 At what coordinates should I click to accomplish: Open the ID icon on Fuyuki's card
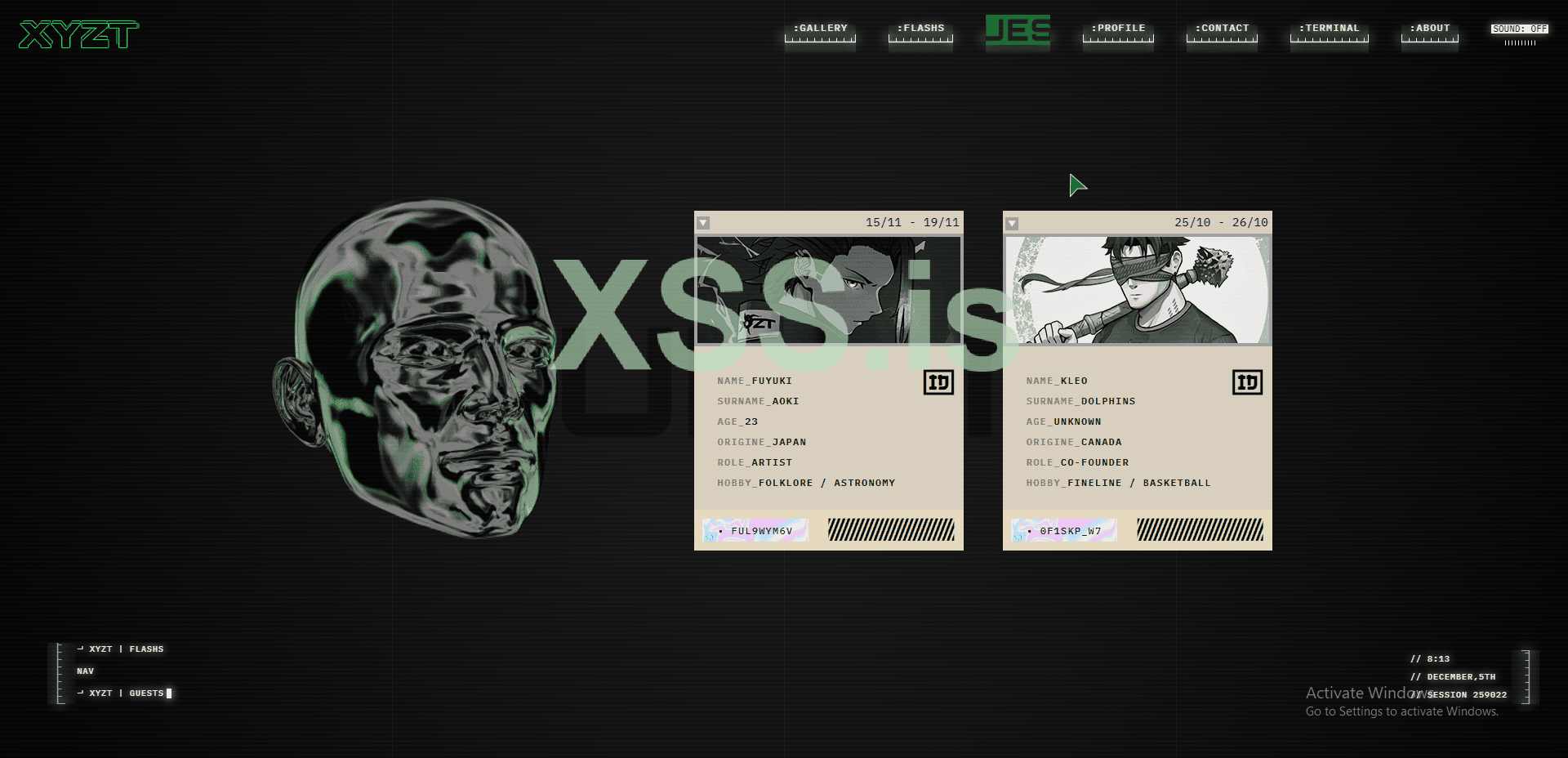938,382
